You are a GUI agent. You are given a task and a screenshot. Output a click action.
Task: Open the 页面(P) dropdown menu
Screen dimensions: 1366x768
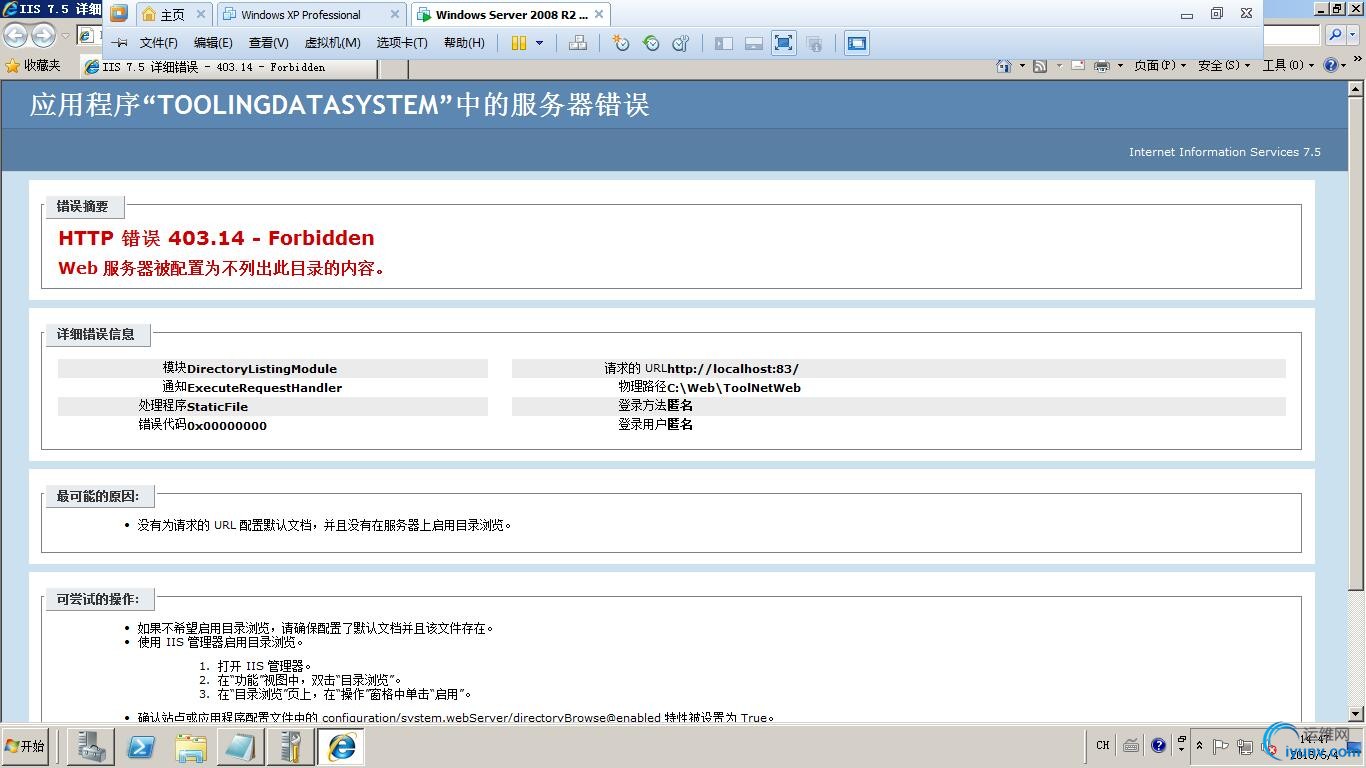(x=1160, y=65)
